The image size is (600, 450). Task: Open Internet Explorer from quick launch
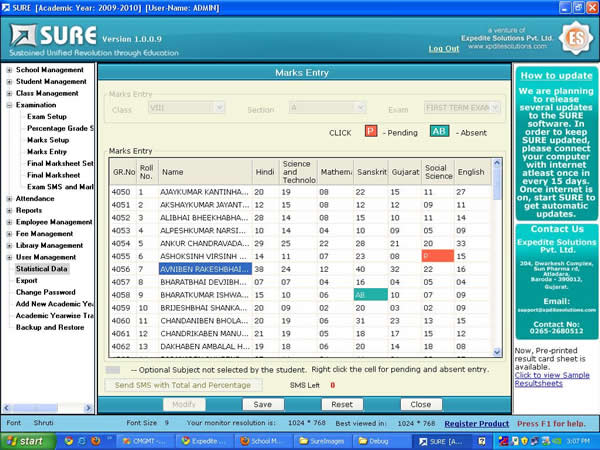point(82,441)
